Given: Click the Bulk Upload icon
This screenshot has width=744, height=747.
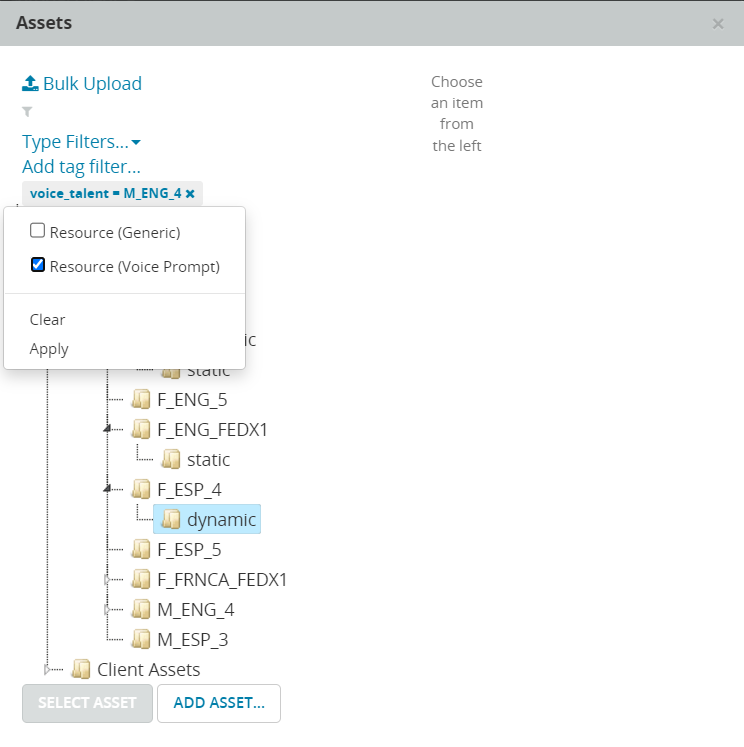Looking at the screenshot, I should point(30,83).
